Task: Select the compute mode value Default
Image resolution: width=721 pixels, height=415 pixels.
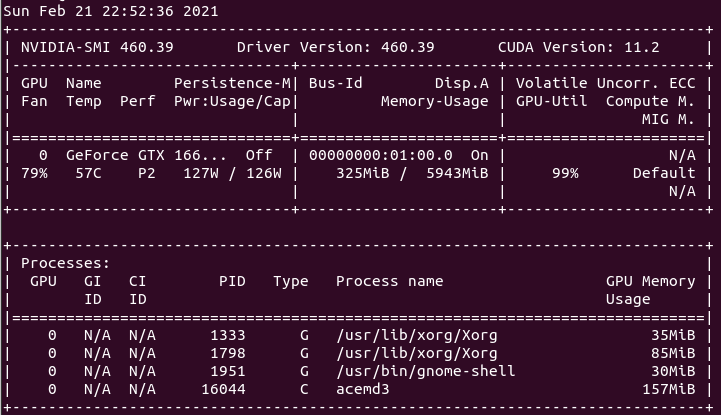Action: (664, 173)
